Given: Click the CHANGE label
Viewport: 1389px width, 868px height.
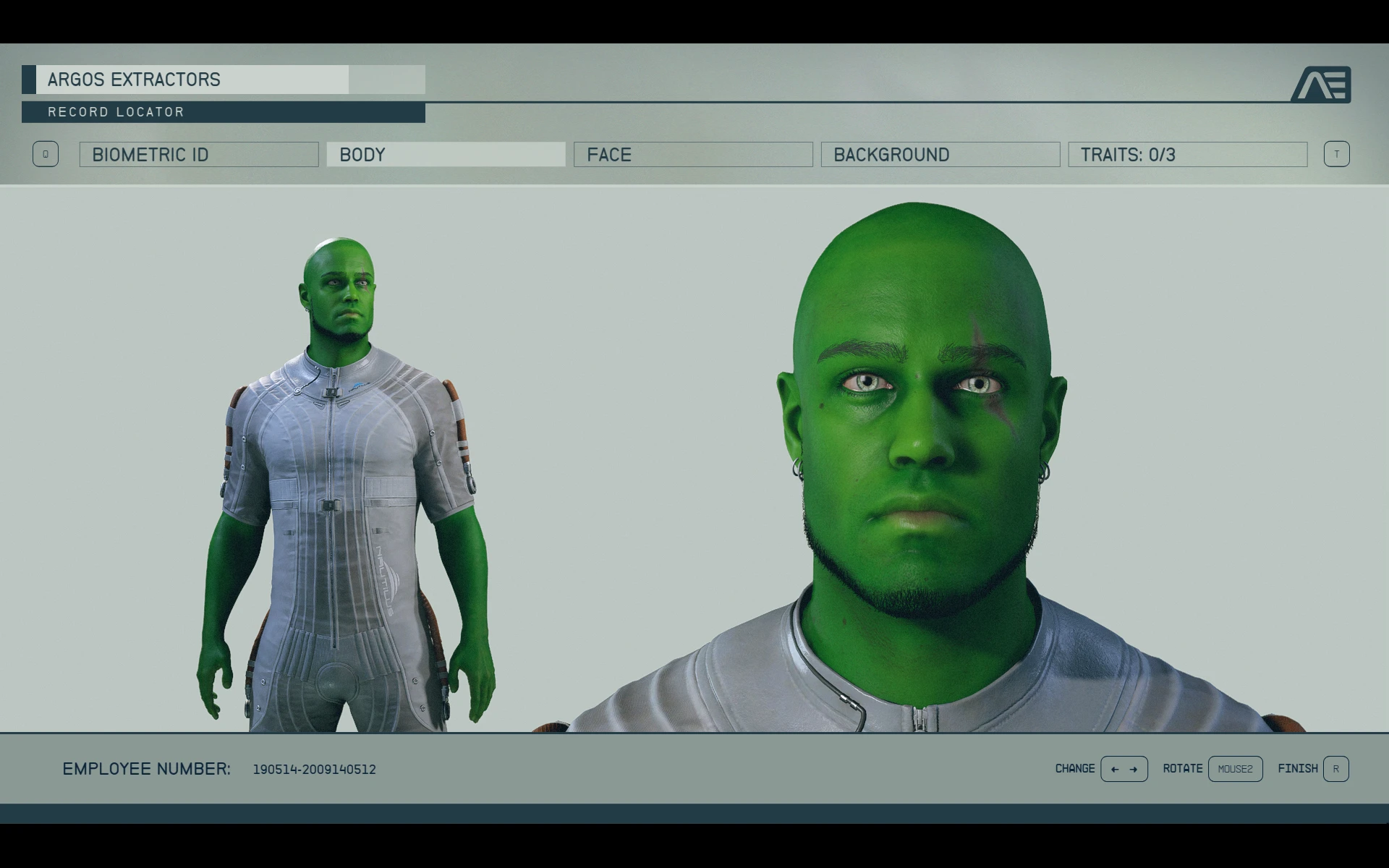Looking at the screenshot, I should [x=1074, y=769].
